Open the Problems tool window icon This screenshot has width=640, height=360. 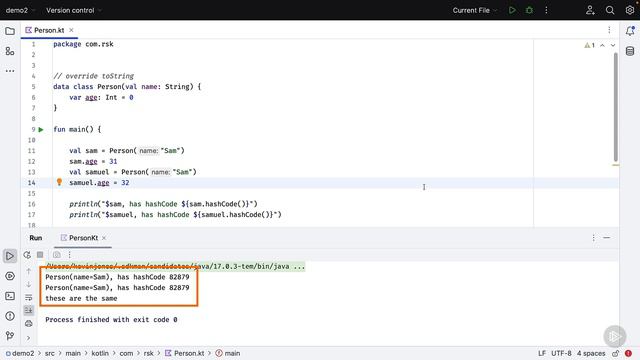coord(10,316)
